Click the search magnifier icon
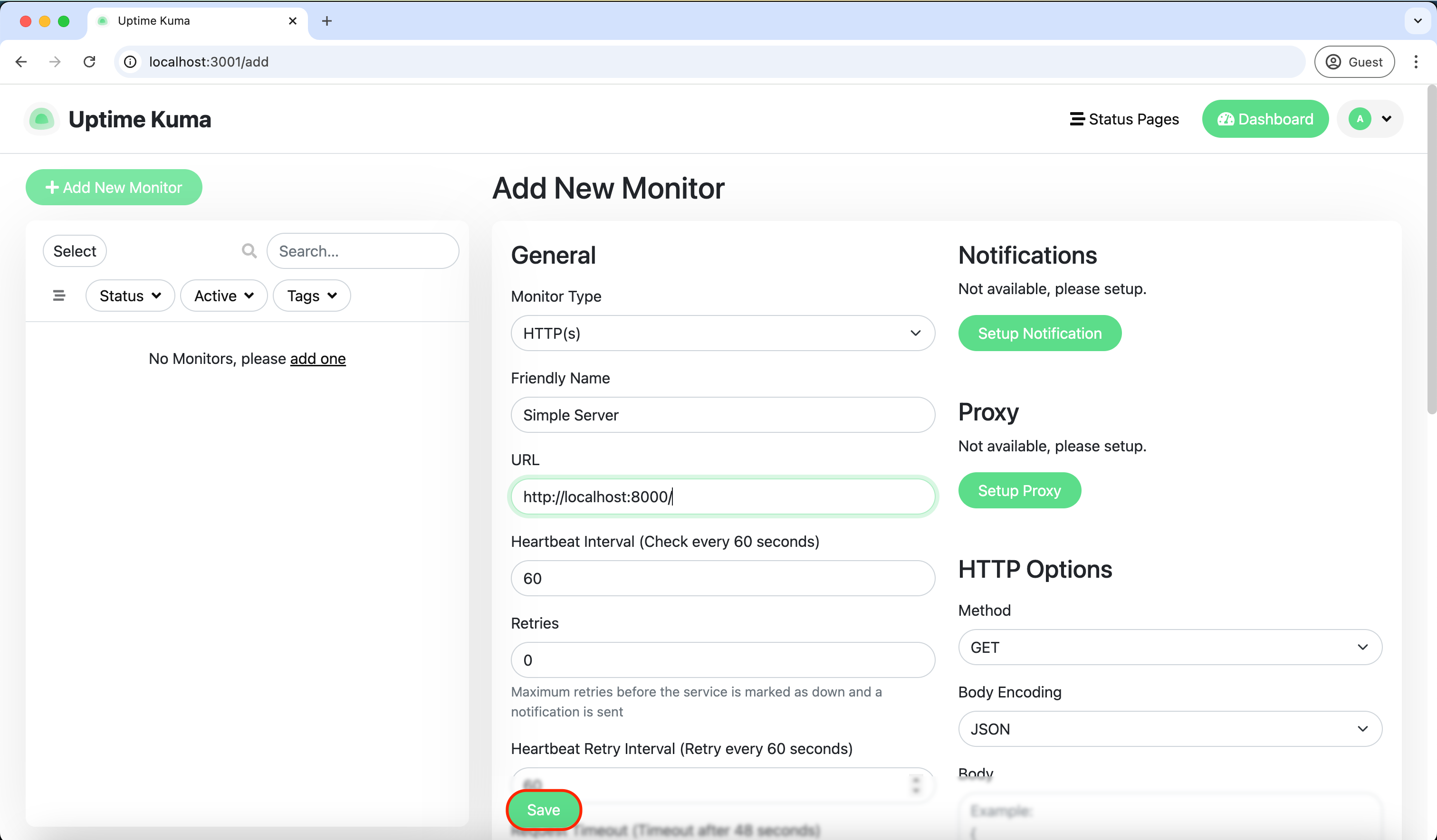Image resolution: width=1437 pixels, height=840 pixels. 249,250
